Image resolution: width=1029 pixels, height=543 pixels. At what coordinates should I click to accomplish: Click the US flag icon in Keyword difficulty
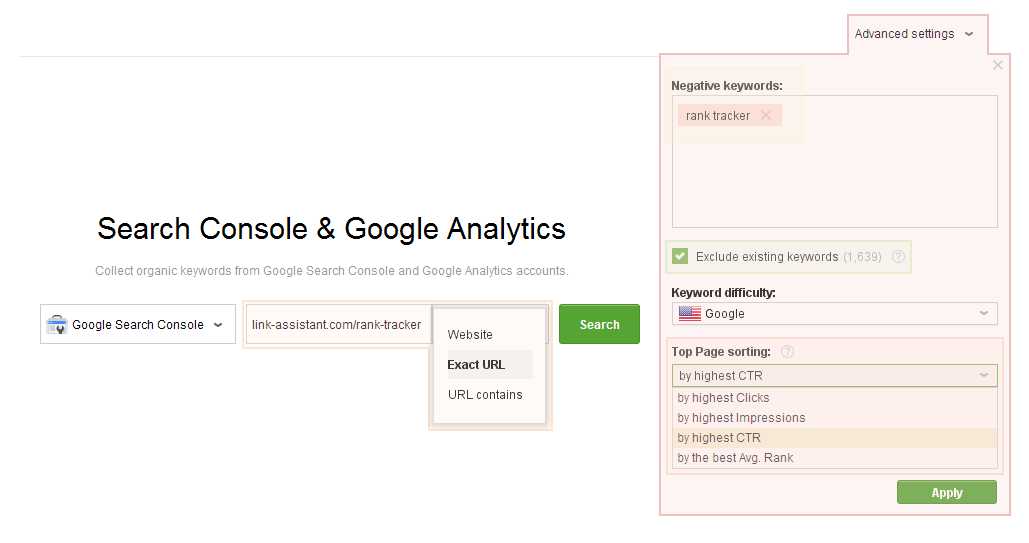point(690,314)
